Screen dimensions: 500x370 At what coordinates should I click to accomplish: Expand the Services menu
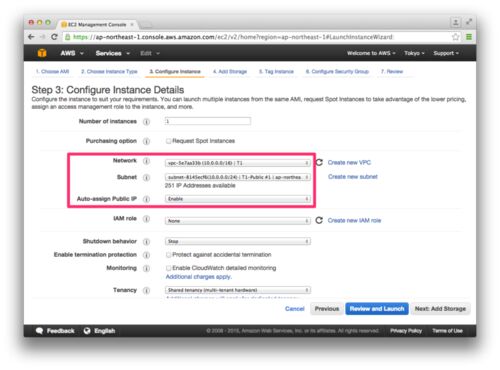pyautogui.click(x=112, y=53)
